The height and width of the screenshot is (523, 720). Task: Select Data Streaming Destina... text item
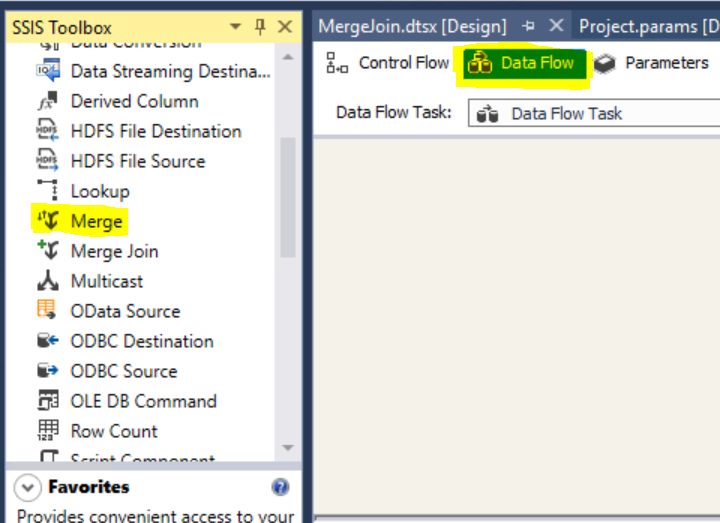171,72
